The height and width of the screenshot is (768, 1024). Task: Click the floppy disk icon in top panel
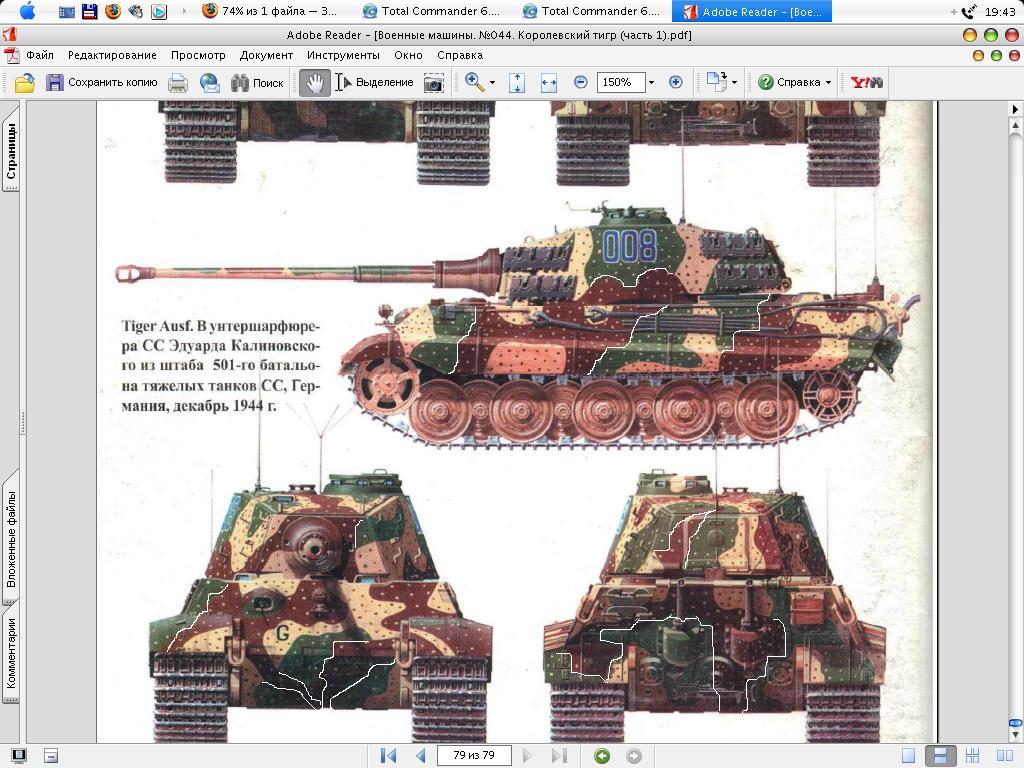(x=89, y=10)
